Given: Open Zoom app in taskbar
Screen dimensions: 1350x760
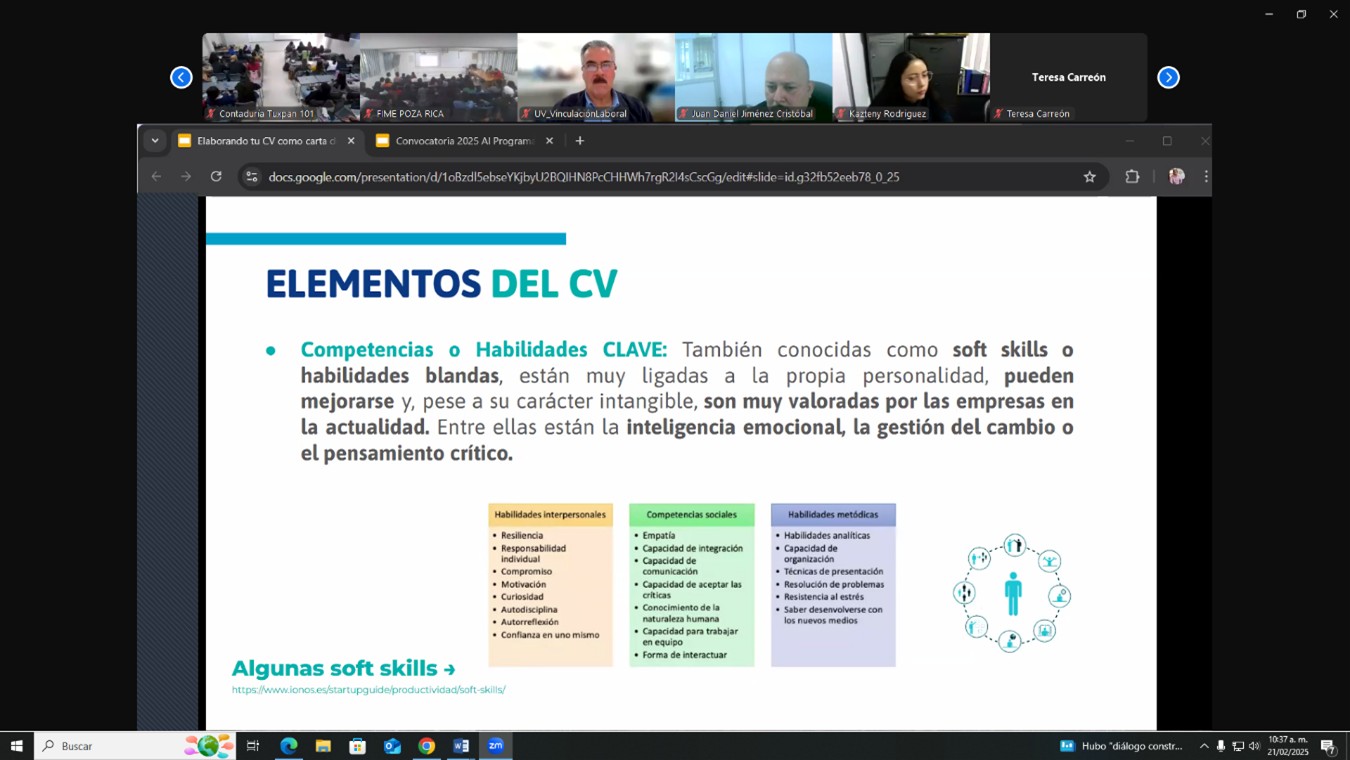Looking at the screenshot, I should tap(496, 746).
